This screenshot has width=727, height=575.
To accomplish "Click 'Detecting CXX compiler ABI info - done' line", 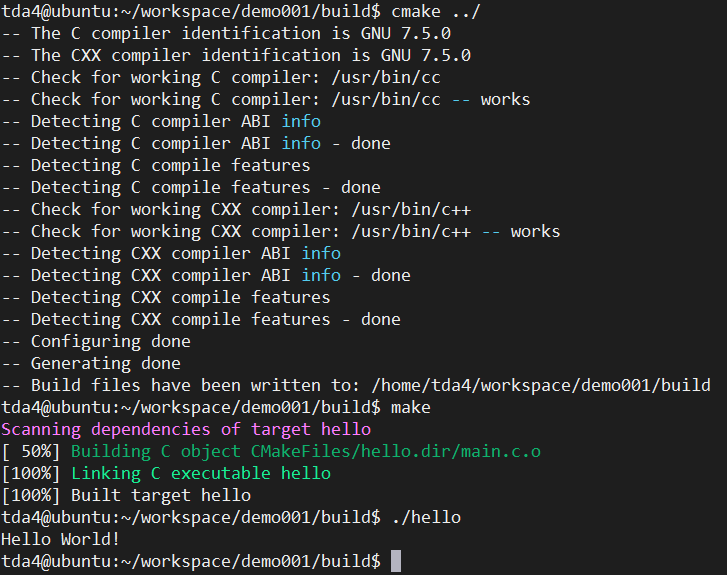I will (206, 275).
